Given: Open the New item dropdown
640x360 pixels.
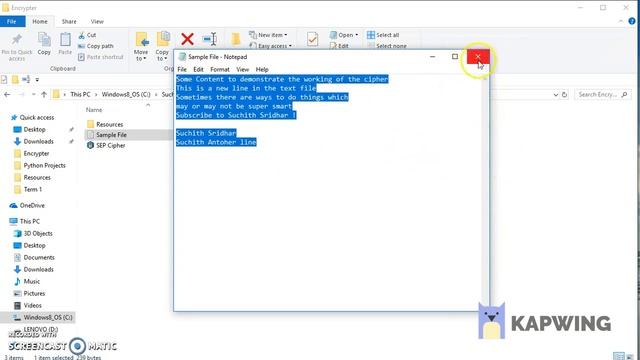Looking at the screenshot, I should click(x=268, y=35).
